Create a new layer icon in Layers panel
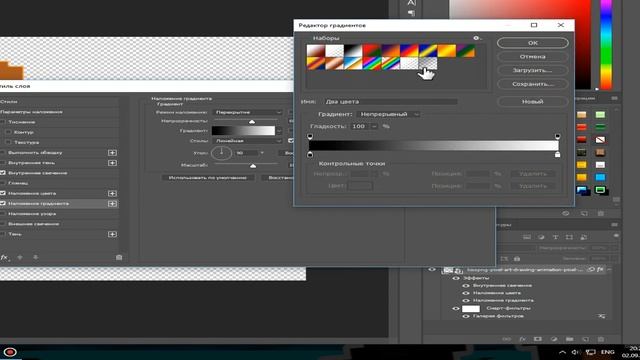The width and height of the screenshot is (640, 360). coord(585,339)
